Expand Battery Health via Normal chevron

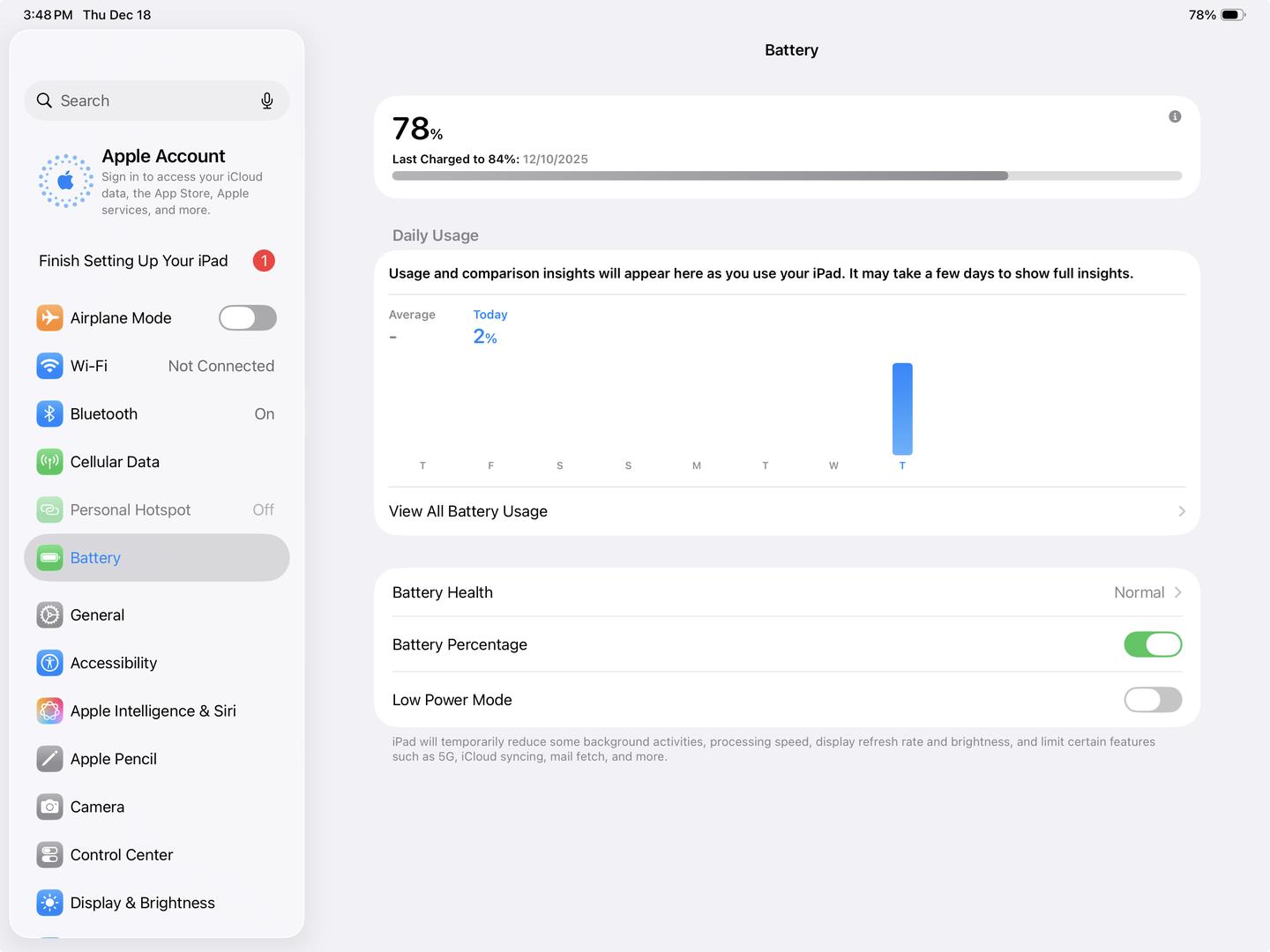pos(1178,592)
